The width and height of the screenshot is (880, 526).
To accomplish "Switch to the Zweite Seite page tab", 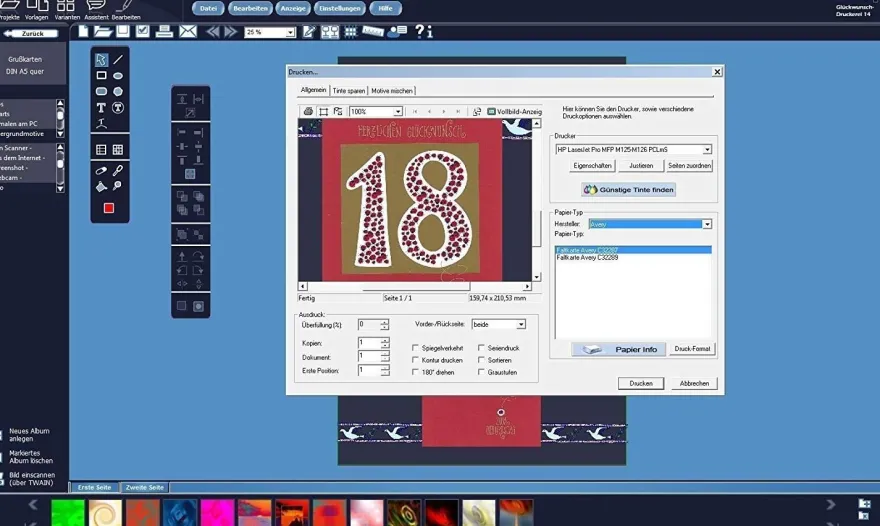I will click(145, 487).
